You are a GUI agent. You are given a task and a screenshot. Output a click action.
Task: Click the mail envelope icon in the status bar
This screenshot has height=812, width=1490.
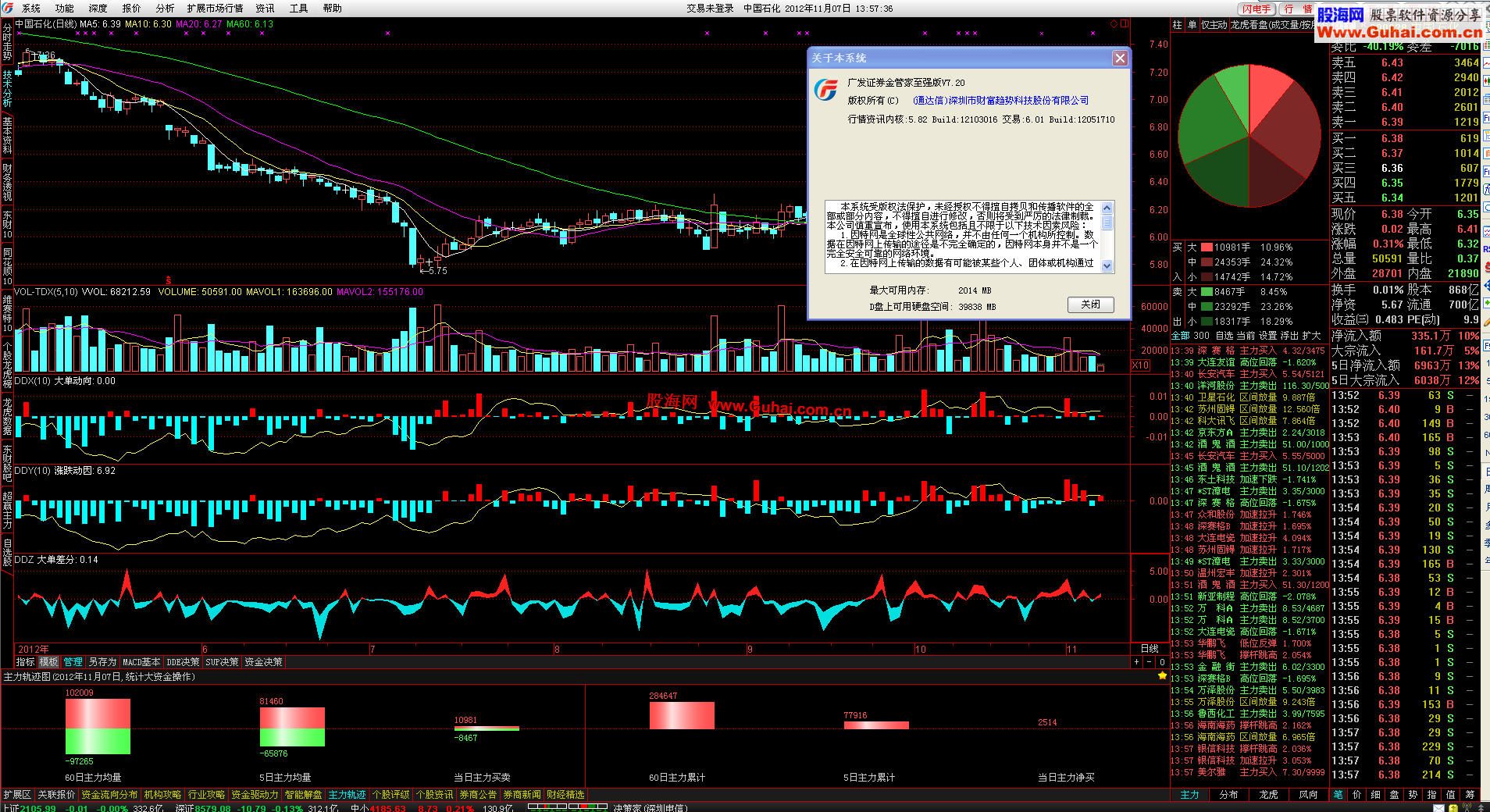(1438, 808)
